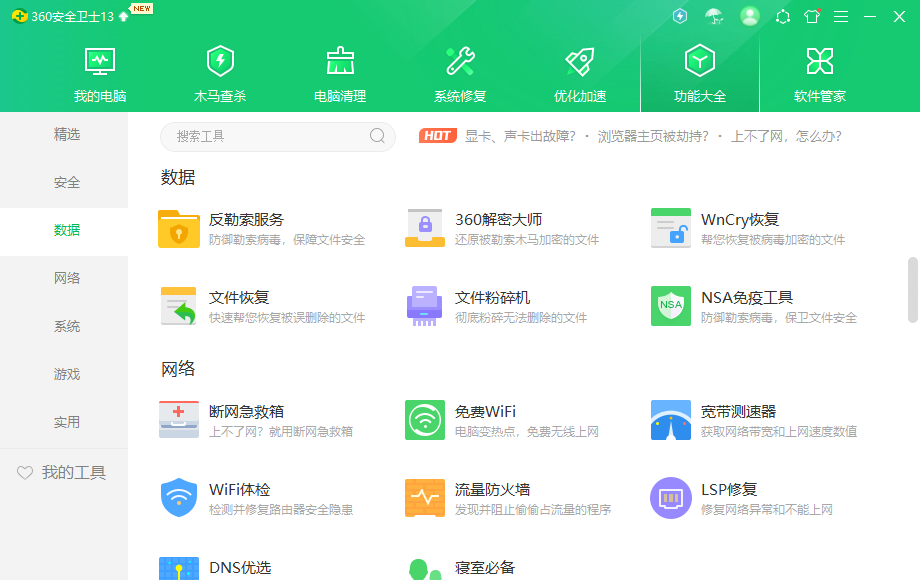This screenshot has width=920, height=580.
Task: Click the umbrella icon in title bar
Action: pyautogui.click(x=714, y=16)
